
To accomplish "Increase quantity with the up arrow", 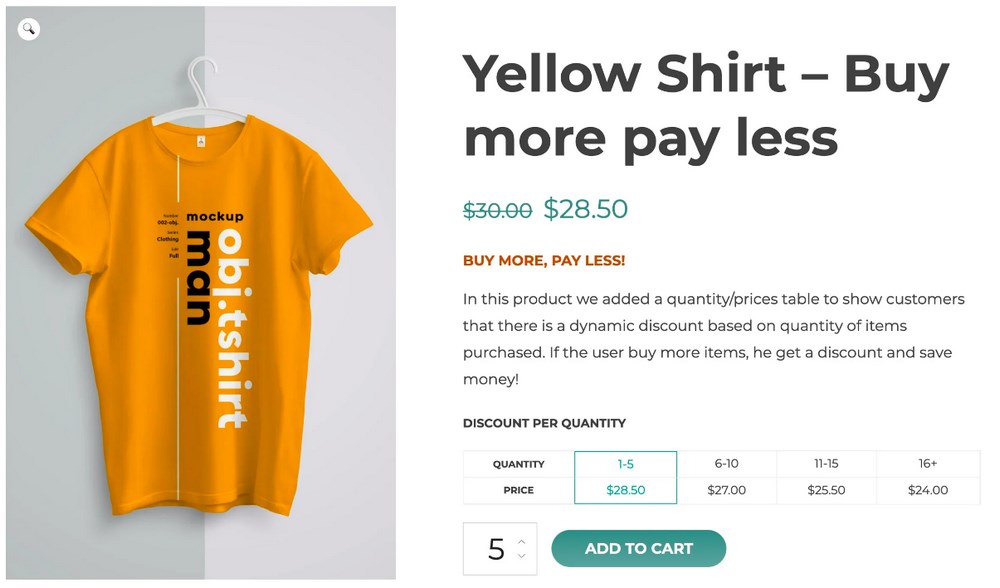I will click(x=521, y=541).
